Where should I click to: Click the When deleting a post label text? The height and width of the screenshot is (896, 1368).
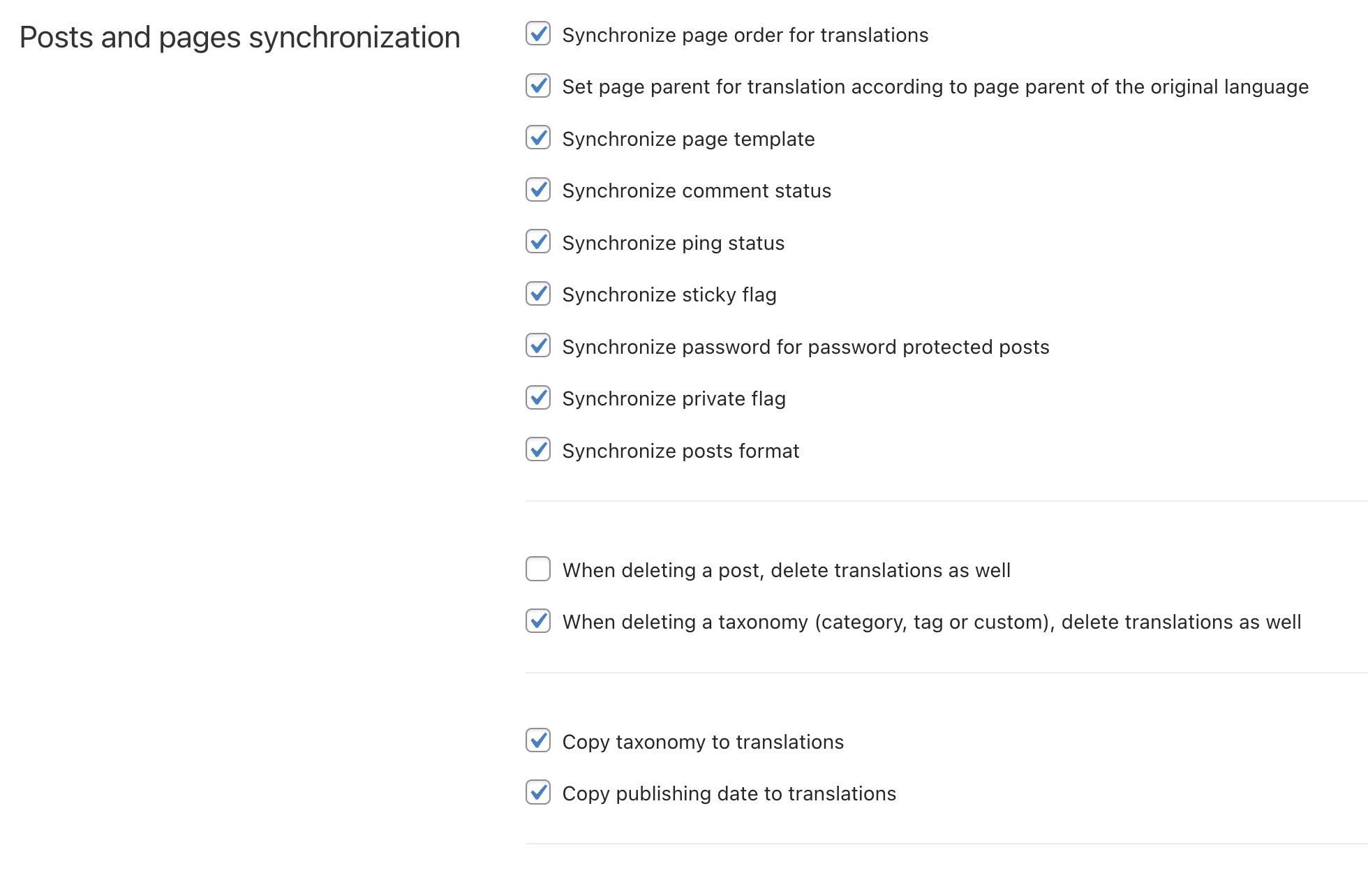[787, 571]
